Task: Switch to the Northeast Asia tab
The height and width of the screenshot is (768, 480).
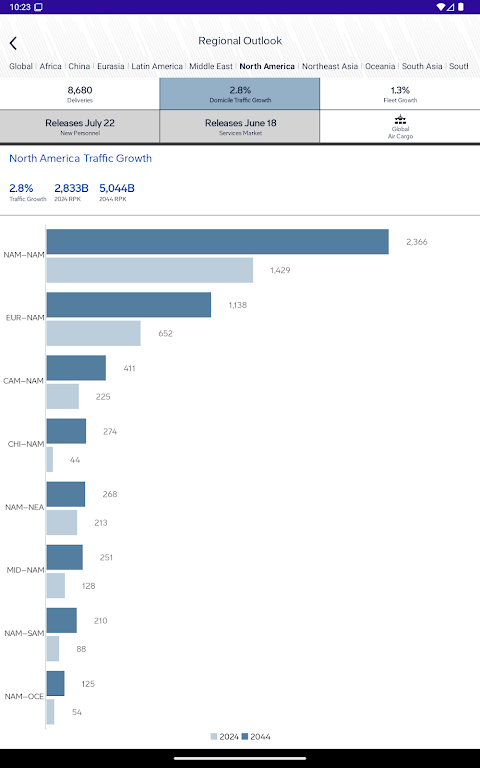Action: [x=330, y=66]
